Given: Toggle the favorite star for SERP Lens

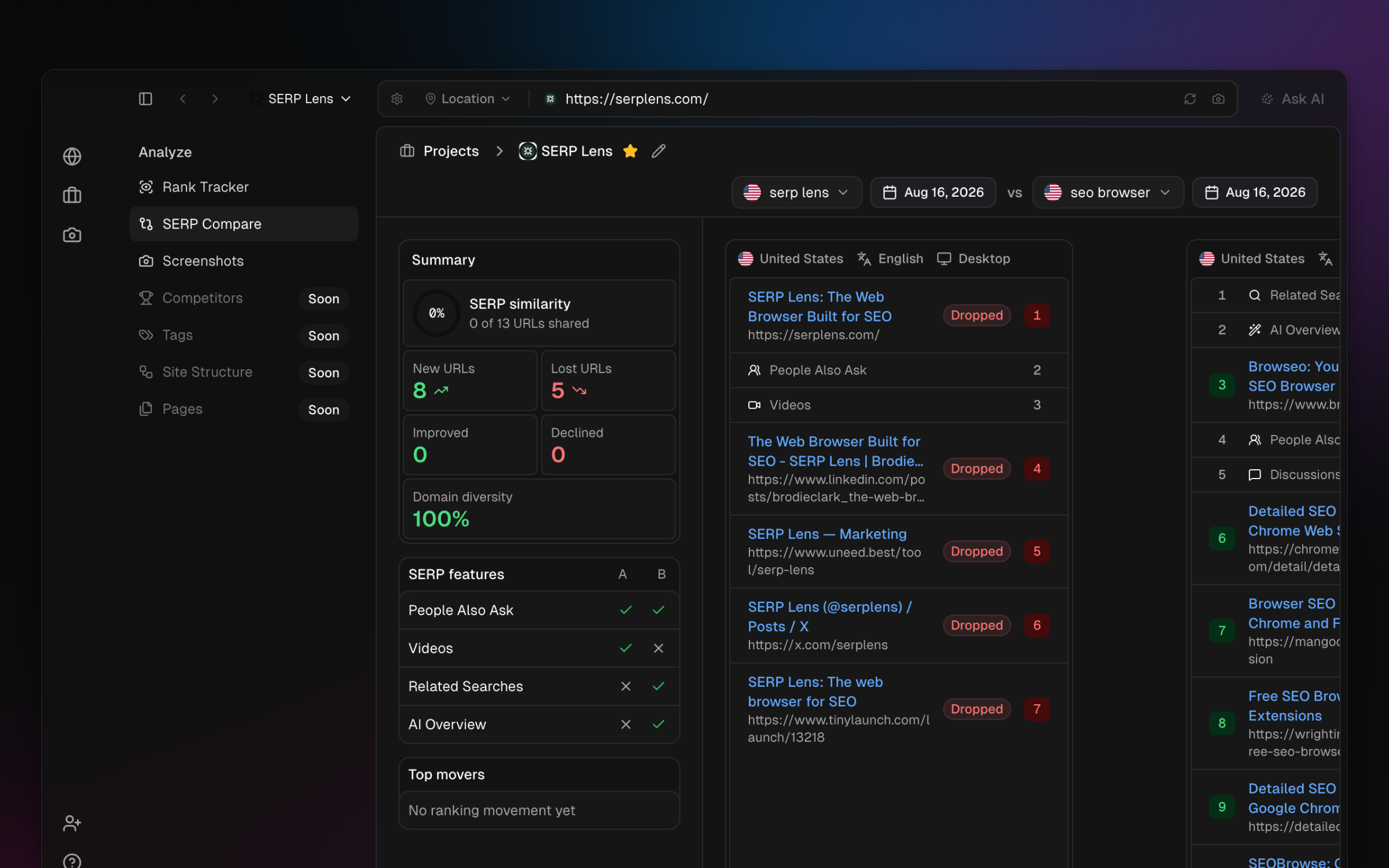Looking at the screenshot, I should pos(630,151).
